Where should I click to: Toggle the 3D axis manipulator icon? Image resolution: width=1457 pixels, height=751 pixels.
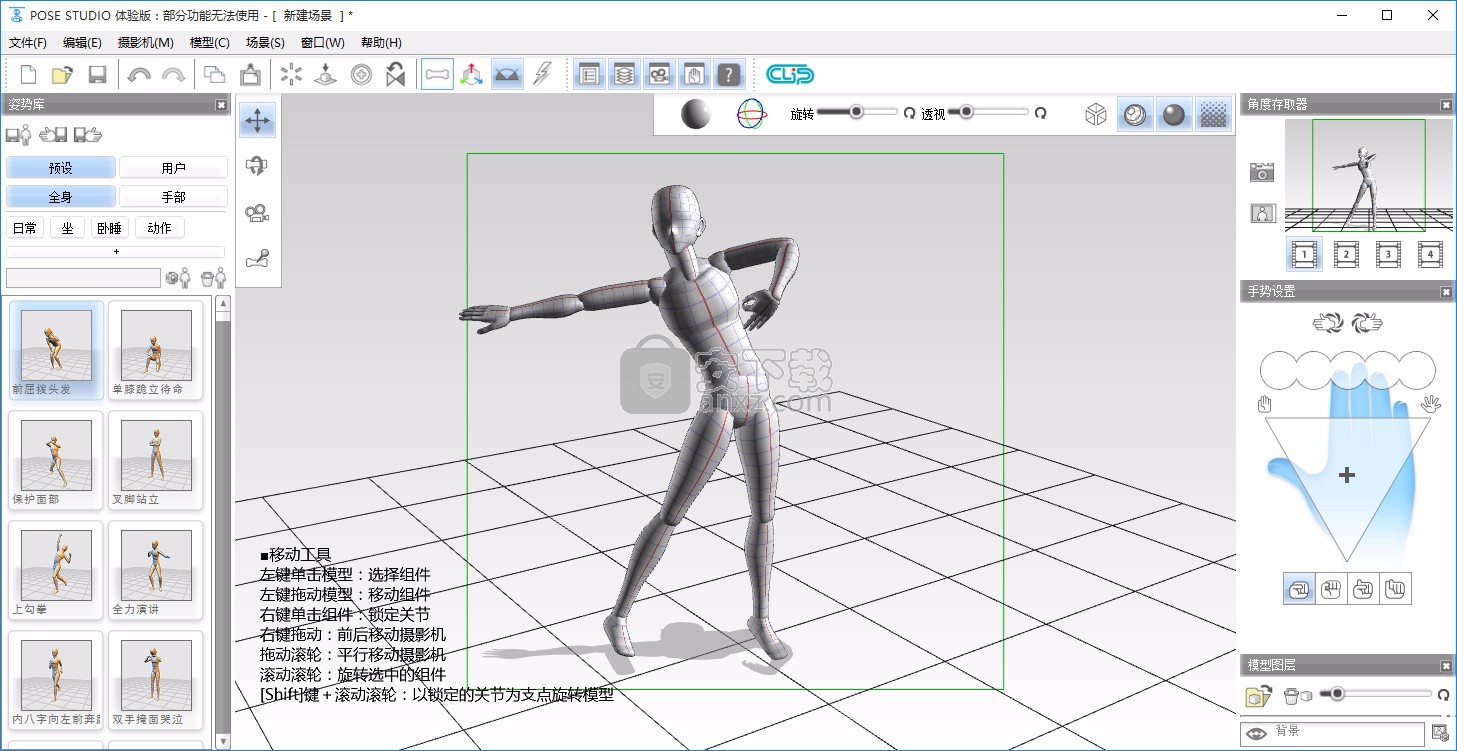point(472,75)
